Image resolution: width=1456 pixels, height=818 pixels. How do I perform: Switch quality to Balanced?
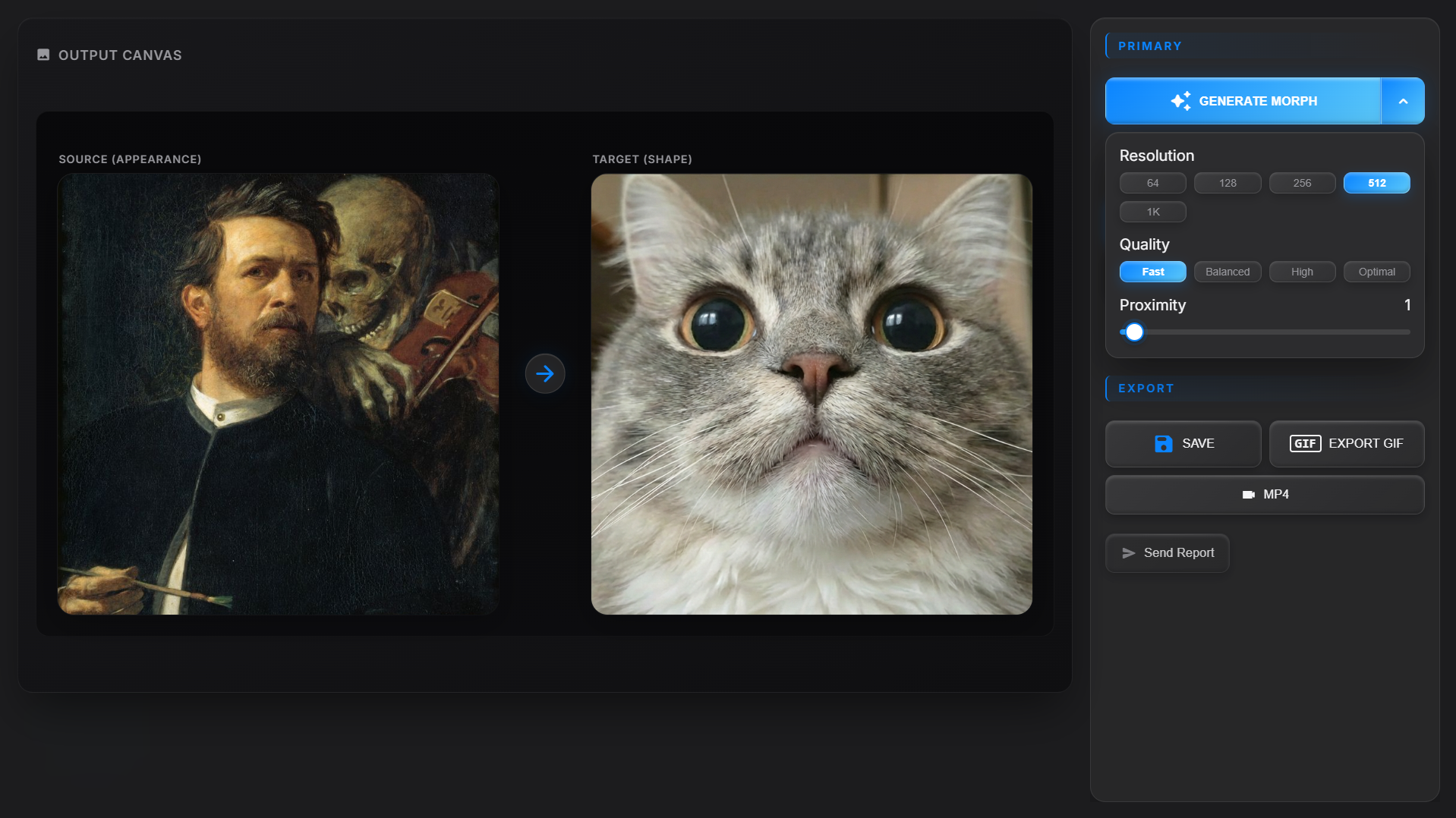pos(1228,272)
